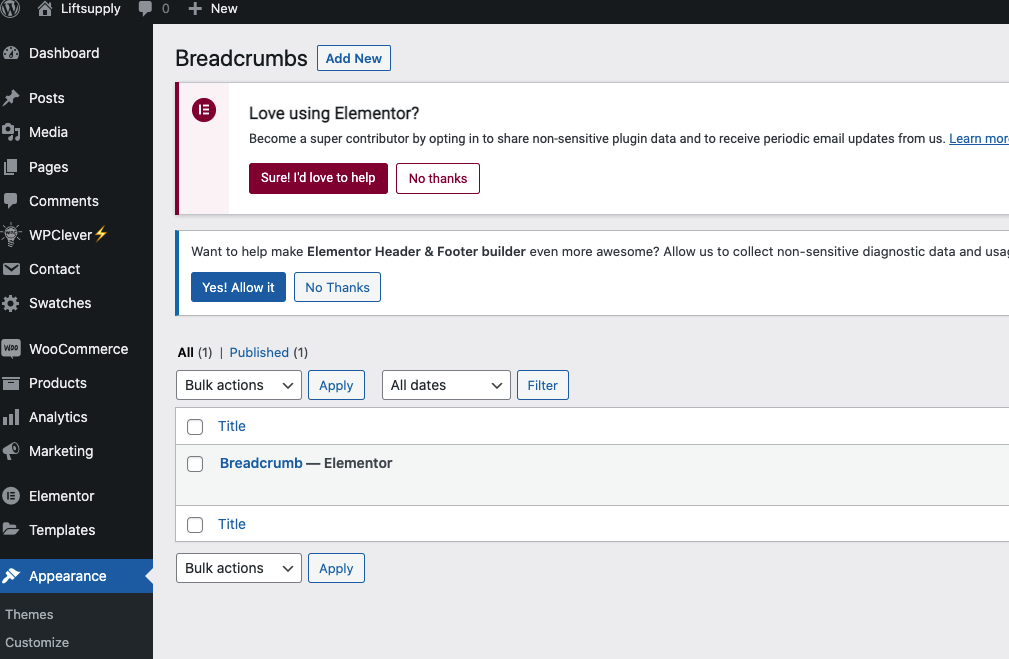Viewport: 1009px width, 659px height.
Task: Click the WordPress logo icon in admin bar
Action: tap(11, 8)
